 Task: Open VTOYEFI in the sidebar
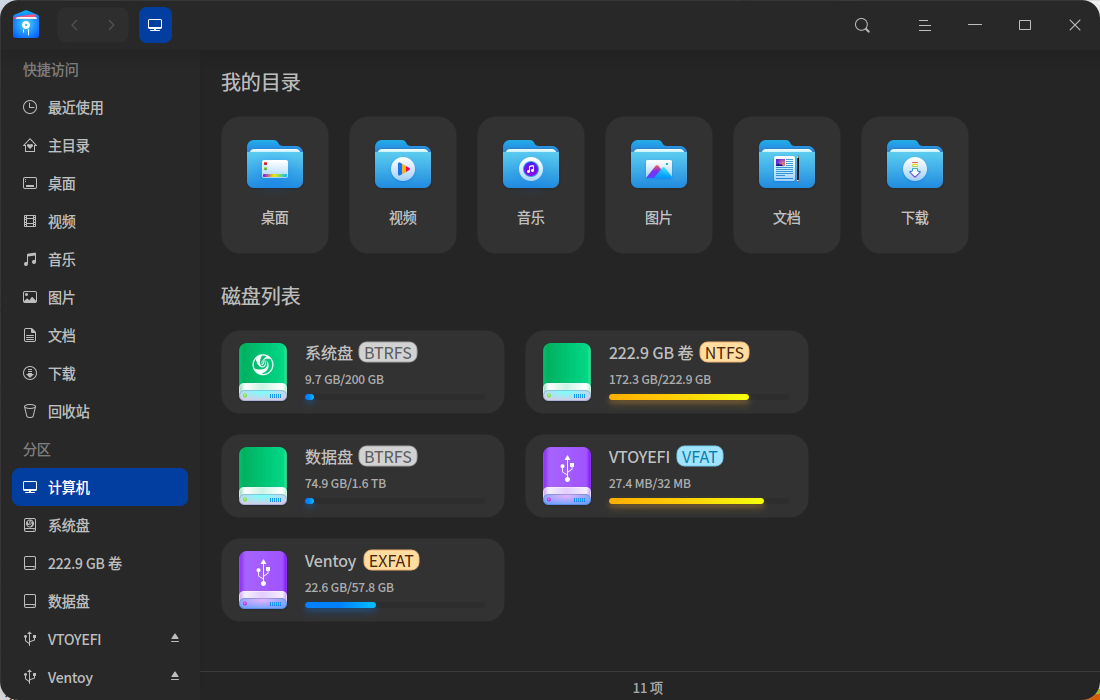coord(100,638)
